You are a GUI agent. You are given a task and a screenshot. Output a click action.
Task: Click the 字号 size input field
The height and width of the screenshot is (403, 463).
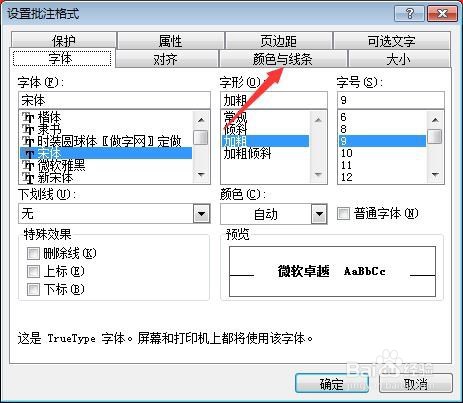391,100
